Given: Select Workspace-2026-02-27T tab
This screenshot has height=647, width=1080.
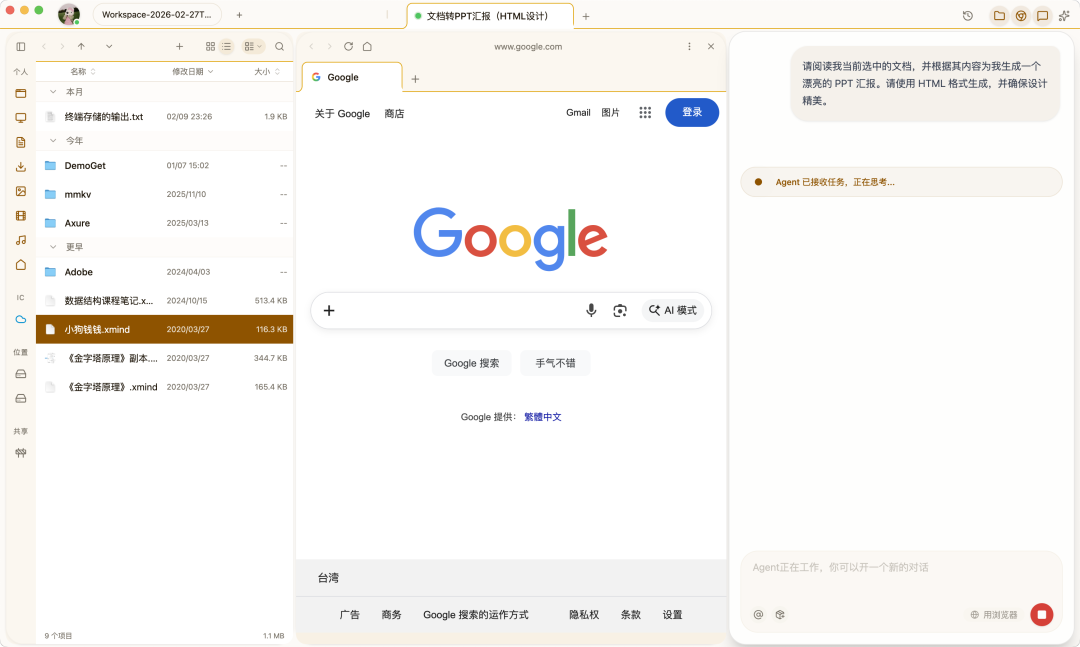Looking at the screenshot, I should click(x=157, y=14).
